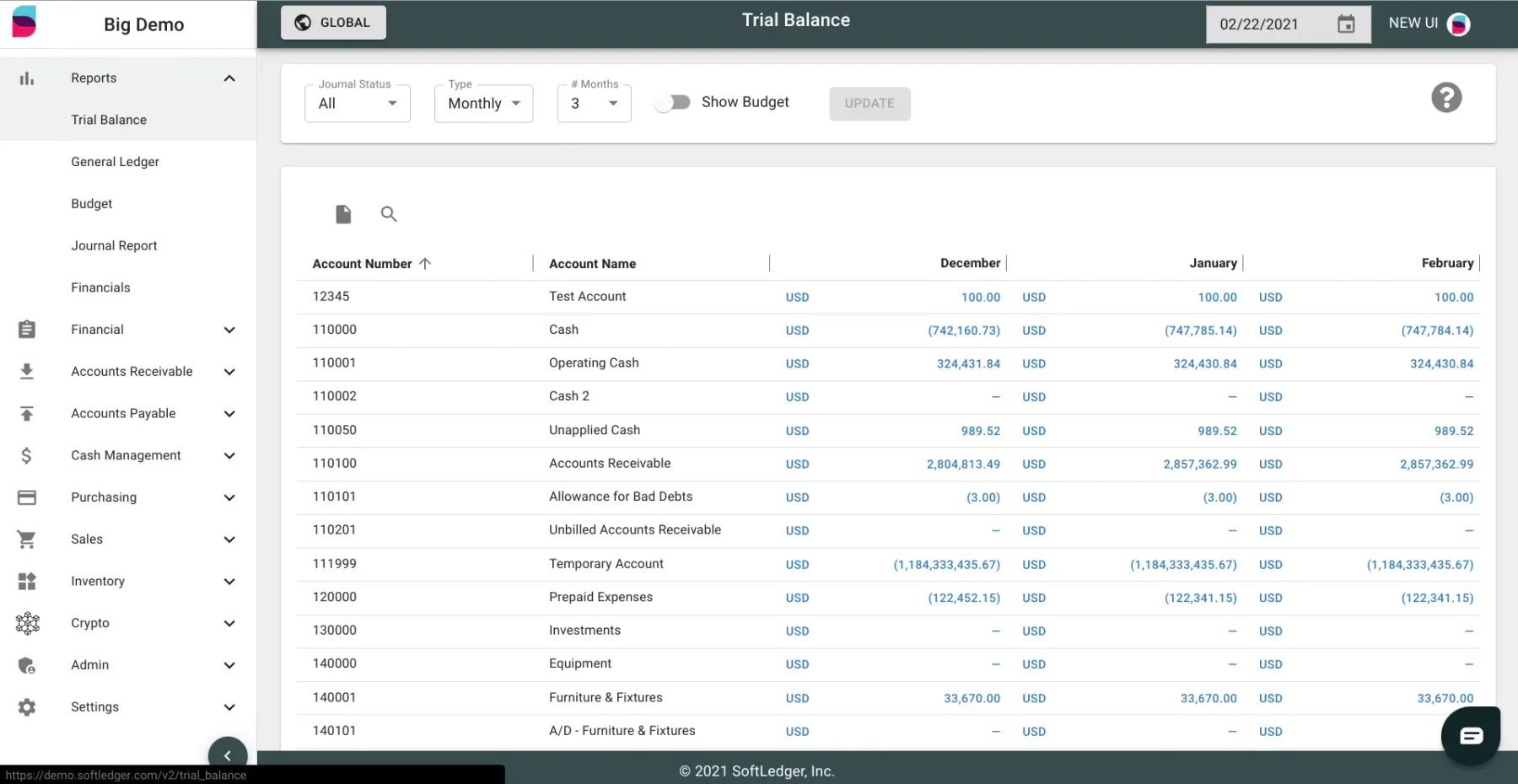
Task: Click the user avatar next to NEW UI
Action: [1459, 24]
